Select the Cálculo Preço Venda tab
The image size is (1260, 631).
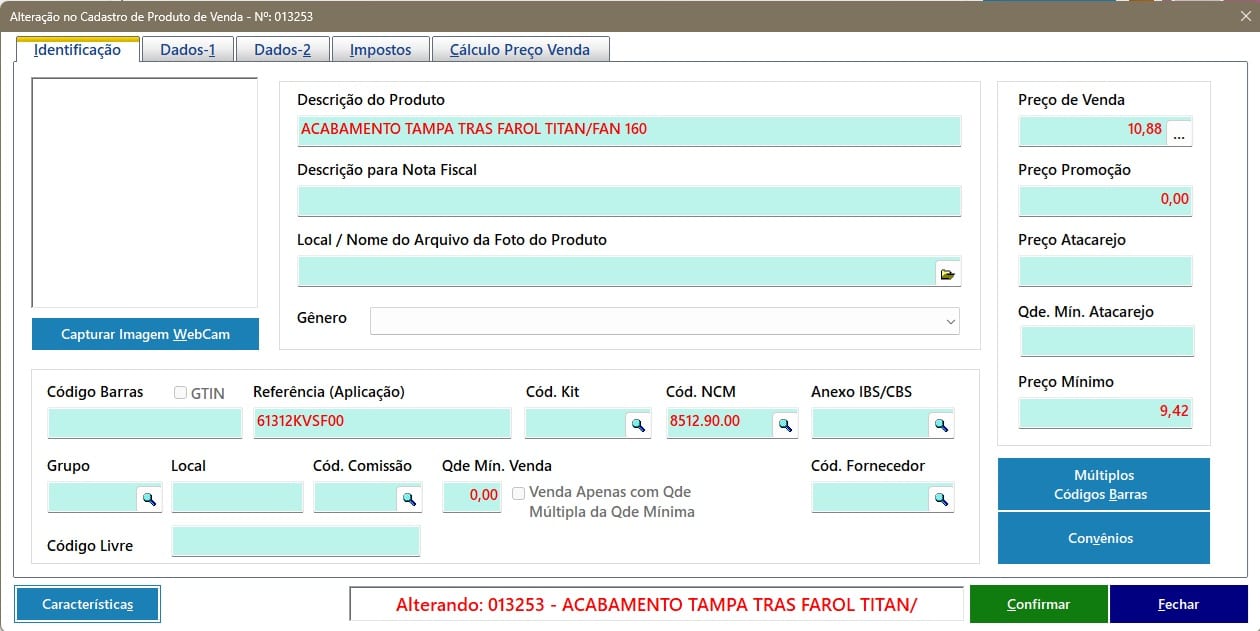pos(520,50)
